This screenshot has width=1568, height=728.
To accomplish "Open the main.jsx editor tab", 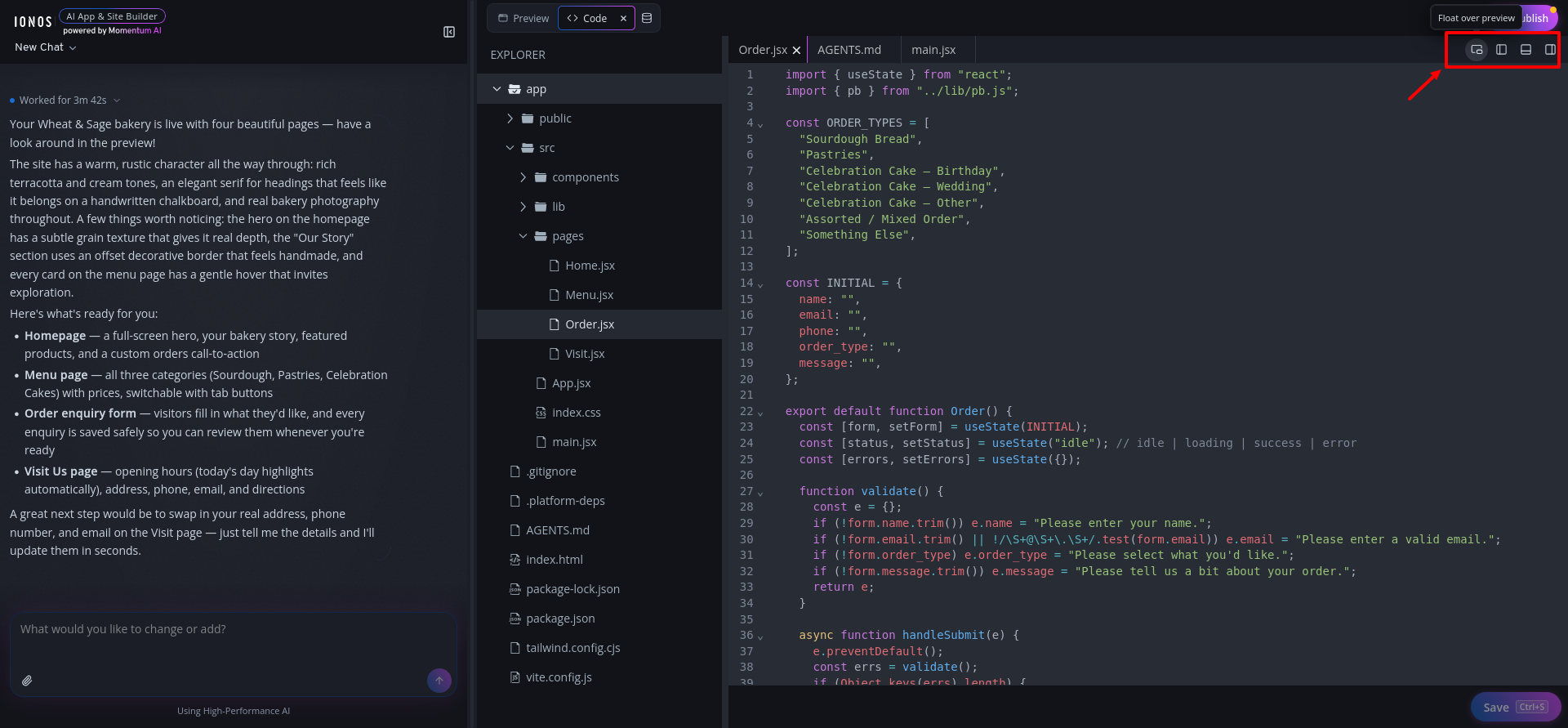I will [933, 50].
